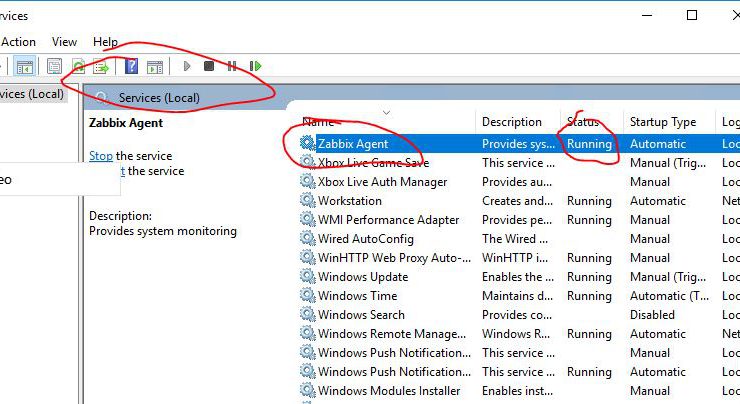Open the Help question-mark toolbar icon

click(x=131, y=66)
